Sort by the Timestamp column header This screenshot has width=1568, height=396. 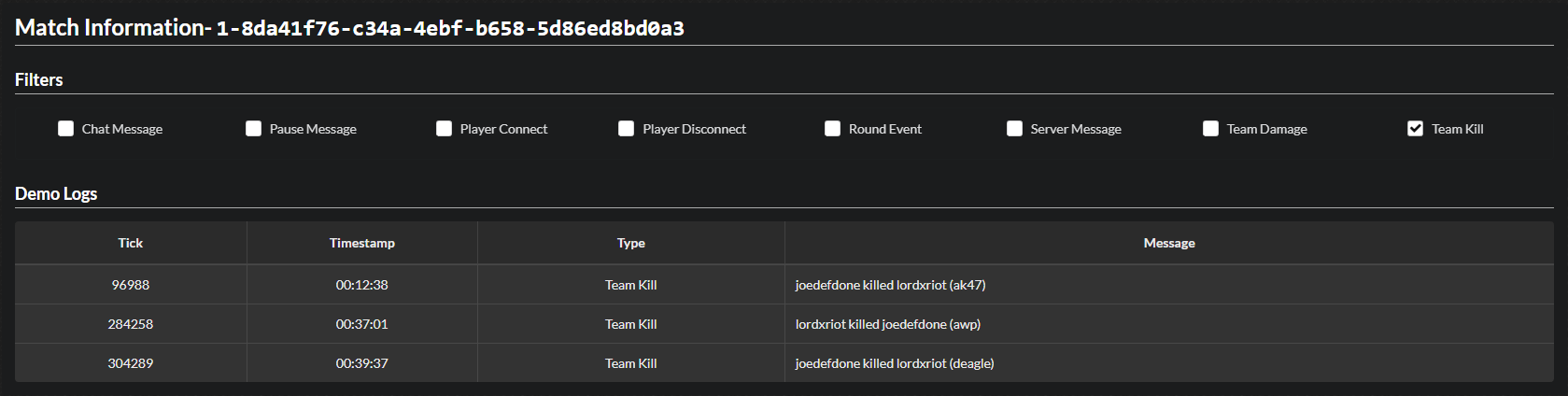pos(362,243)
